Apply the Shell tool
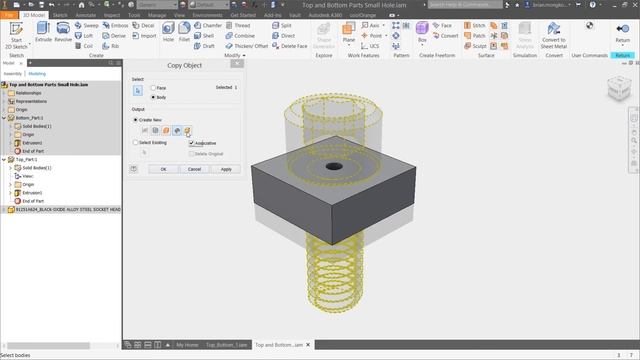This screenshot has height=360, width=640. (204, 36)
